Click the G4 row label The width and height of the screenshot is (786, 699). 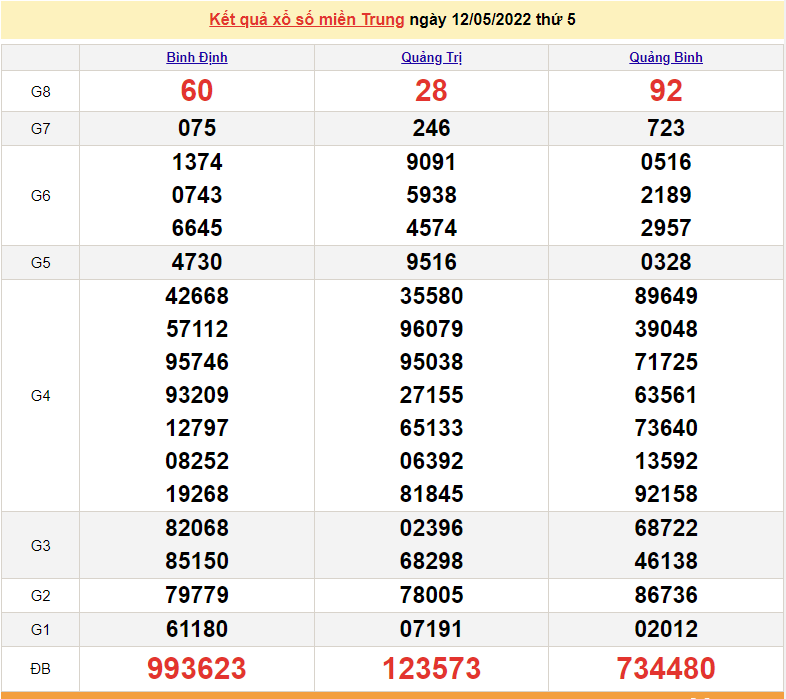(40, 396)
